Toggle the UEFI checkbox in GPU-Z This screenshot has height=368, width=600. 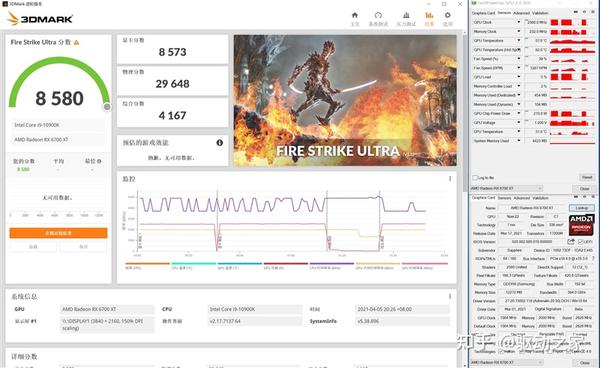click(x=580, y=242)
